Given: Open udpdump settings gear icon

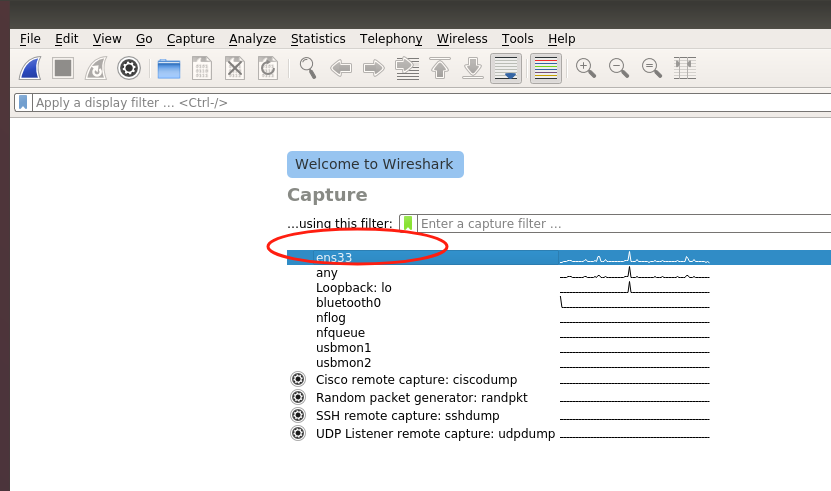Looking at the screenshot, I should tap(298, 433).
